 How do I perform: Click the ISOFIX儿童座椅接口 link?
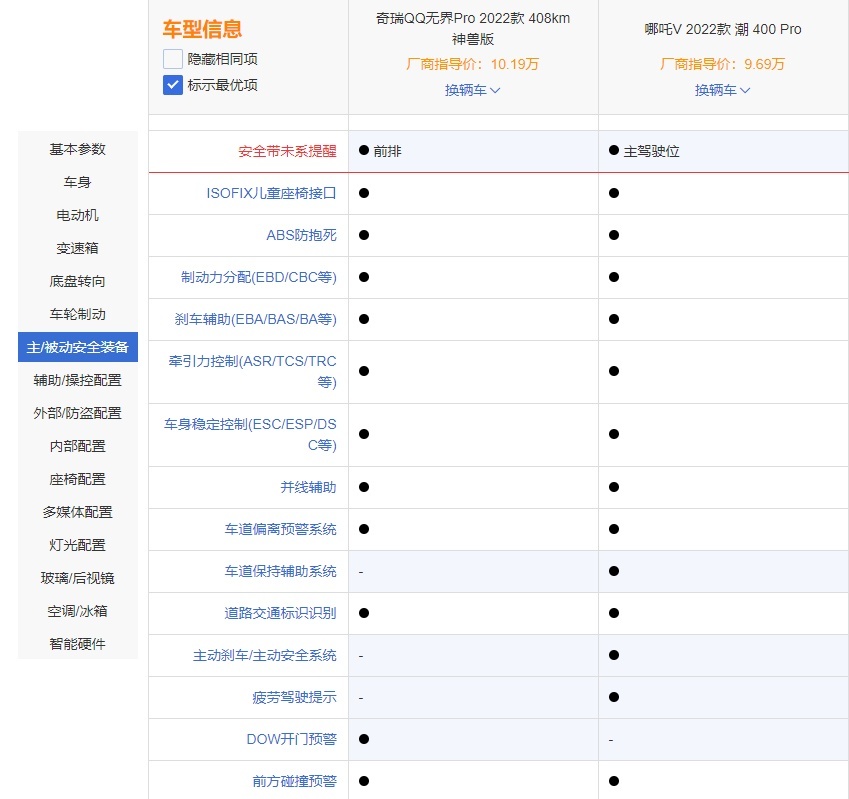tap(271, 193)
